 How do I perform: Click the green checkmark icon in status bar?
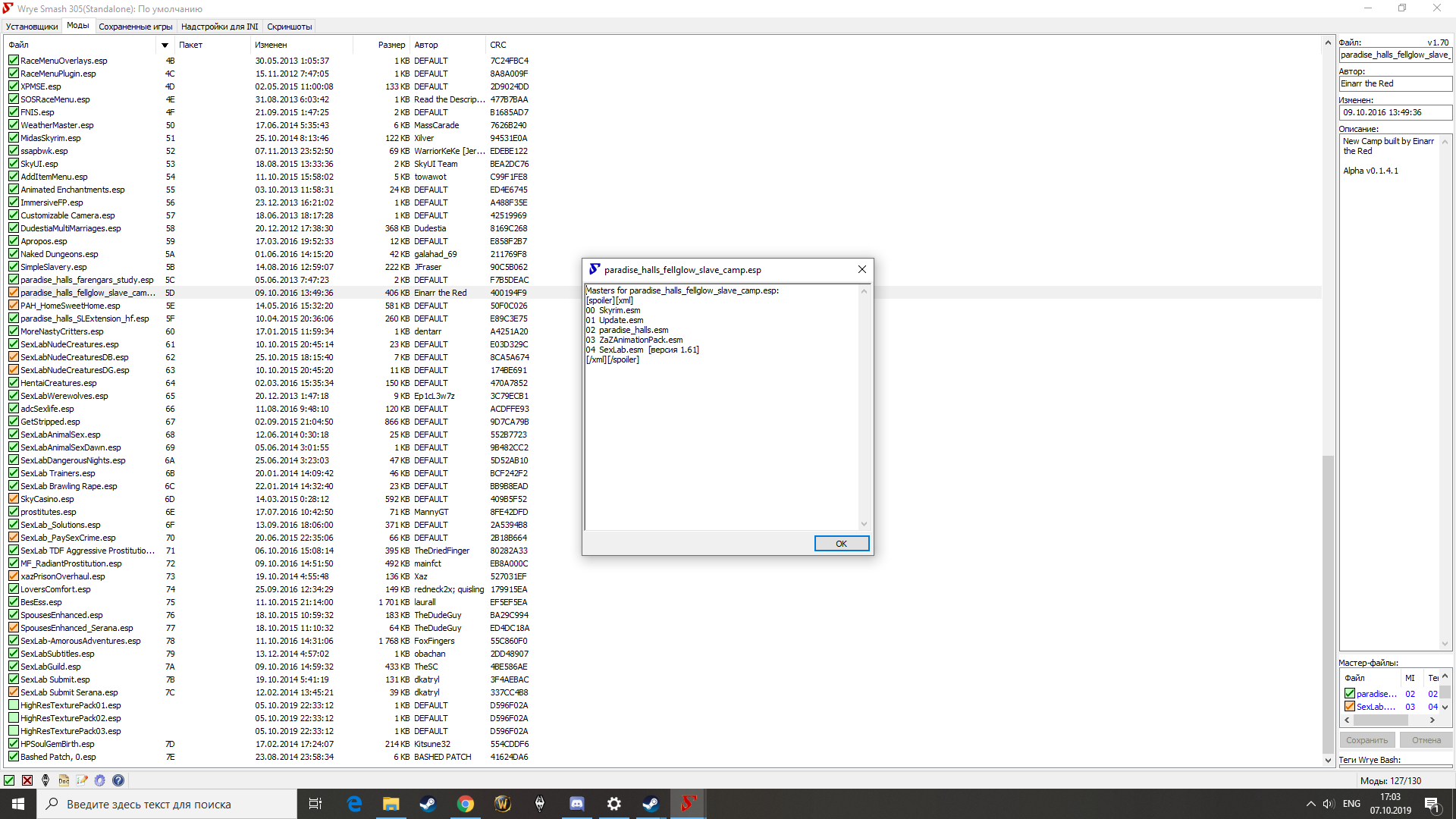pyautogui.click(x=9, y=780)
